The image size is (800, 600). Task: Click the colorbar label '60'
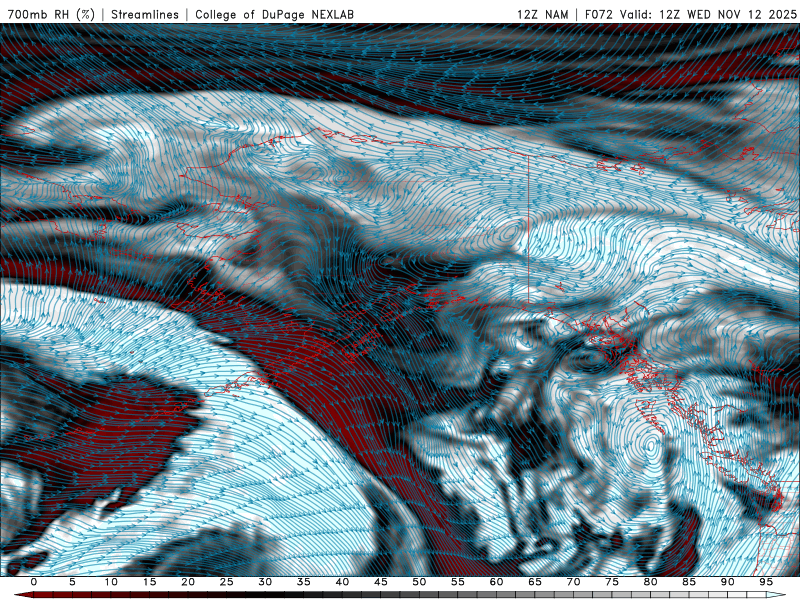pos(496,582)
